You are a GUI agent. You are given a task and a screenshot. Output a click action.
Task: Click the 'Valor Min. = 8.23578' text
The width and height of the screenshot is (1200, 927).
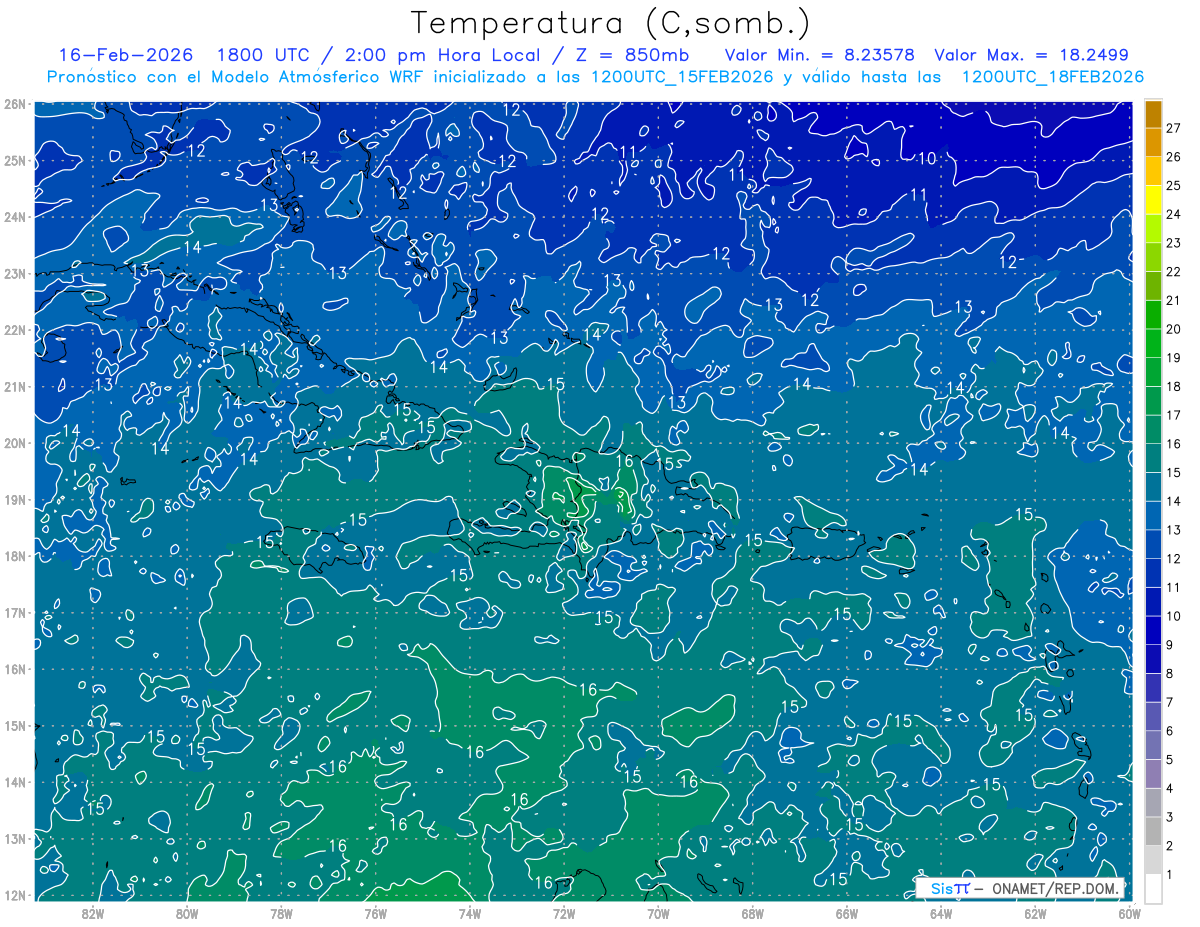819,55
